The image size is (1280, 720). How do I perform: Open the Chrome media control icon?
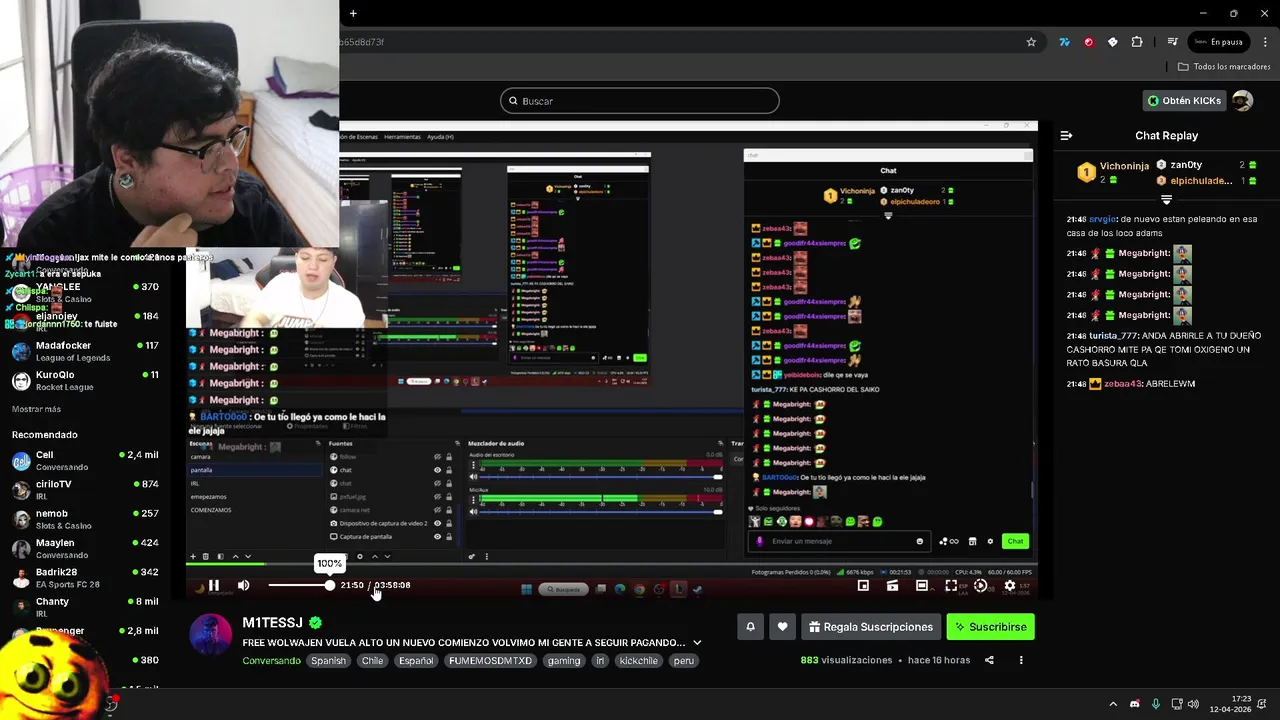pos(1172,42)
